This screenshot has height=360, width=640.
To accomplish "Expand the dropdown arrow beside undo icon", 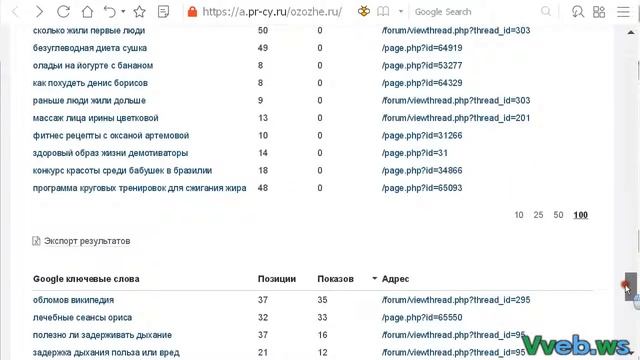I will coord(123,11).
